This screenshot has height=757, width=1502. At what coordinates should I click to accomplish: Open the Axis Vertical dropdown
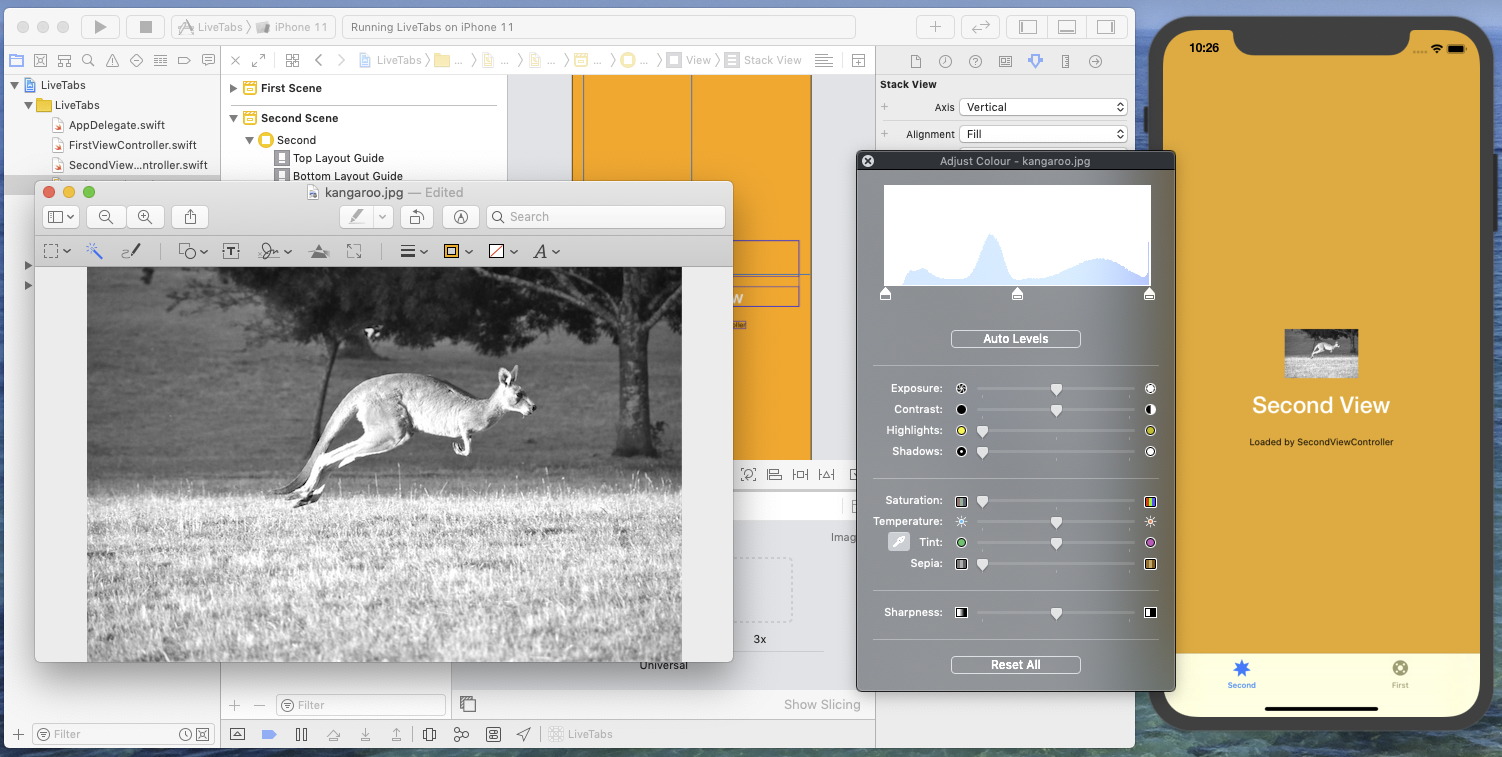(1043, 107)
